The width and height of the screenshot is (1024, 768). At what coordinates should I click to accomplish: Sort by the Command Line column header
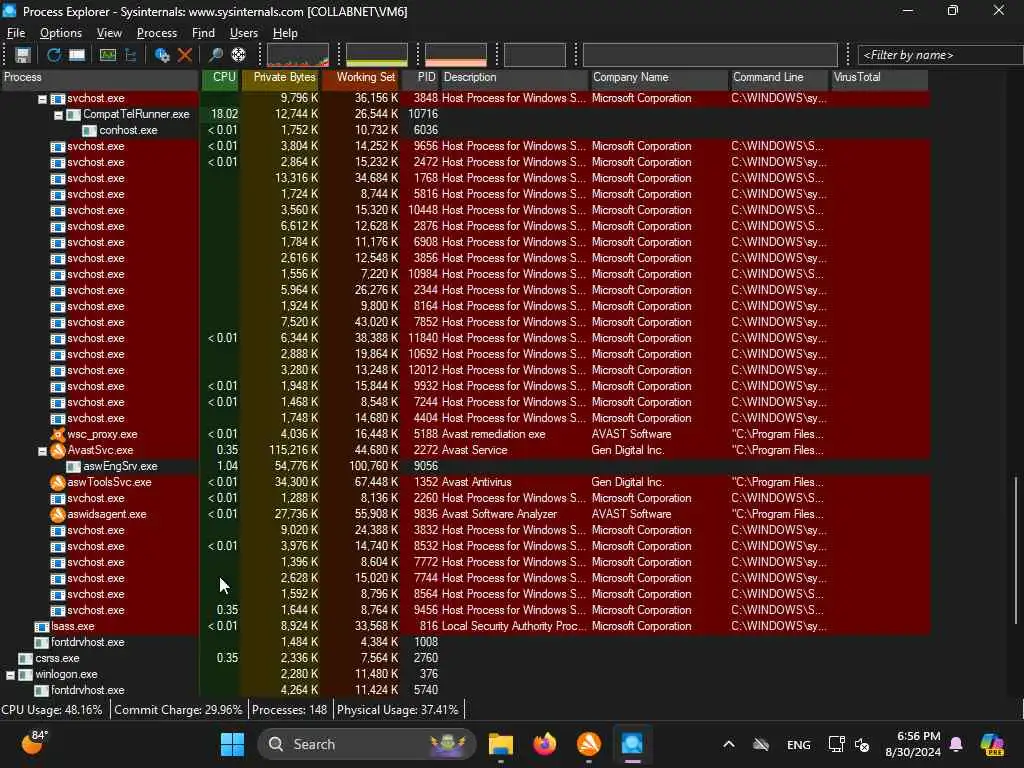tap(779, 77)
